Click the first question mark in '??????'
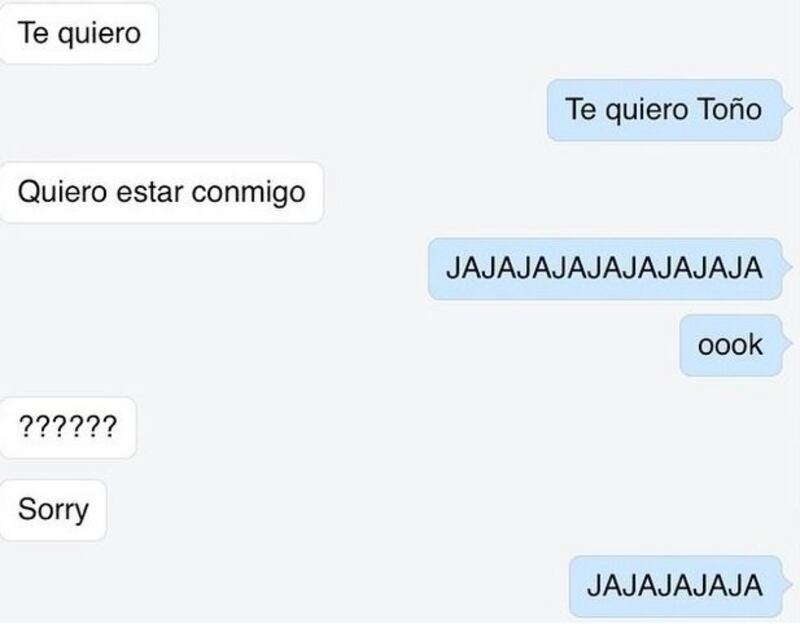Viewport: 800px width, 624px height. coord(25,427)
